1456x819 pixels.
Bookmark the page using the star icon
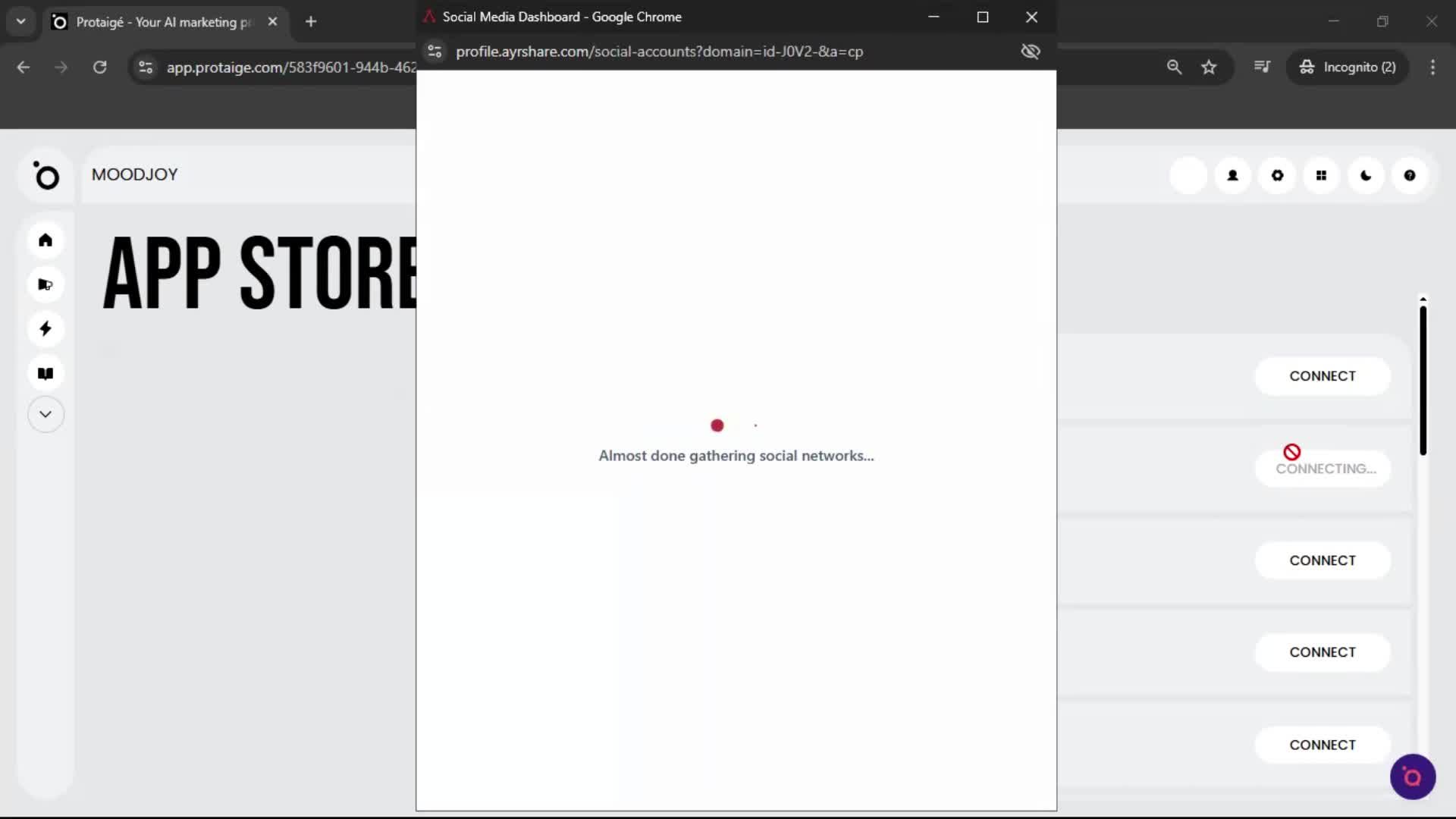[1209, 67]
